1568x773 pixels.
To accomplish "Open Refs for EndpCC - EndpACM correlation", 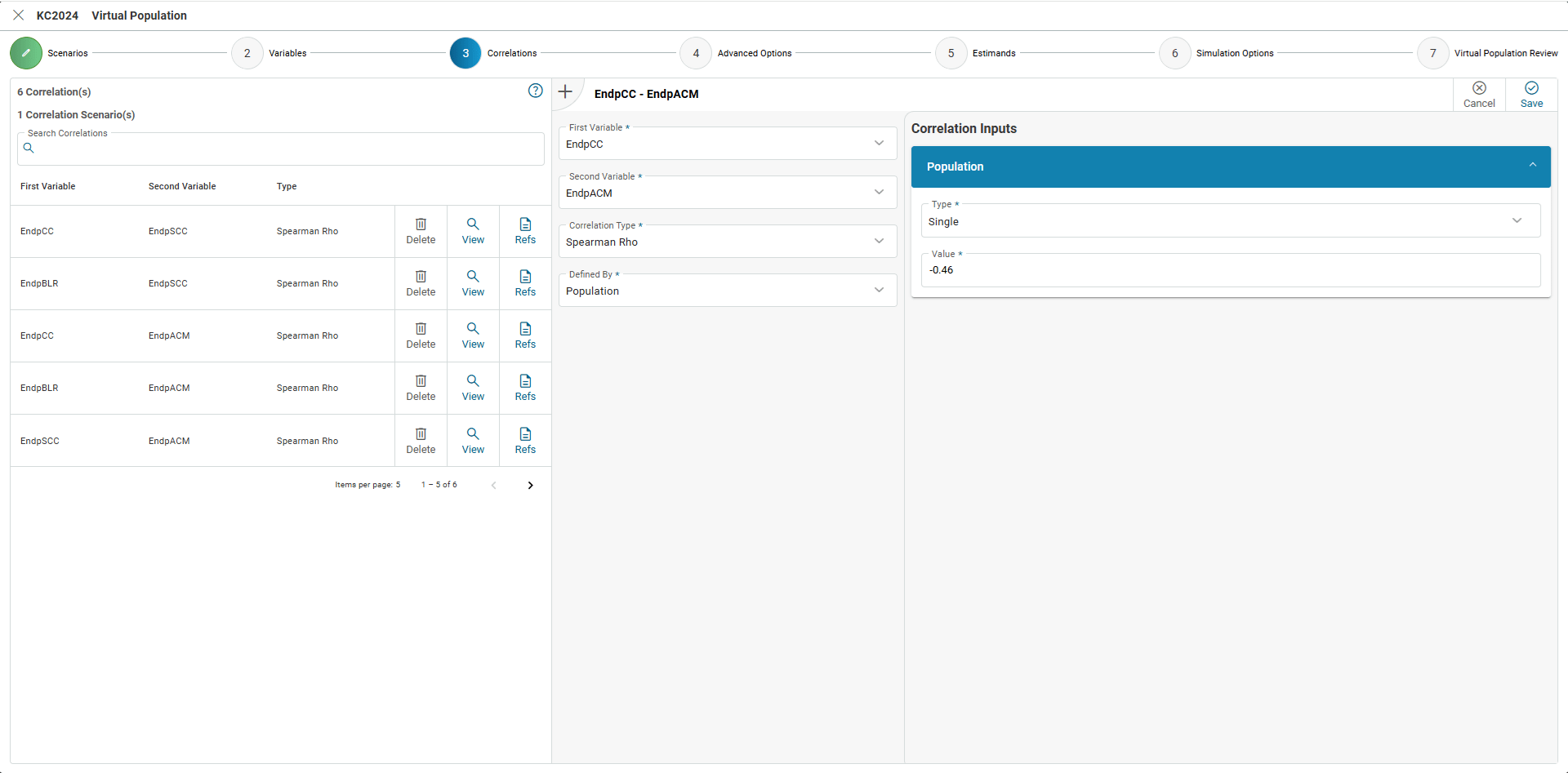I will point(525,336).
